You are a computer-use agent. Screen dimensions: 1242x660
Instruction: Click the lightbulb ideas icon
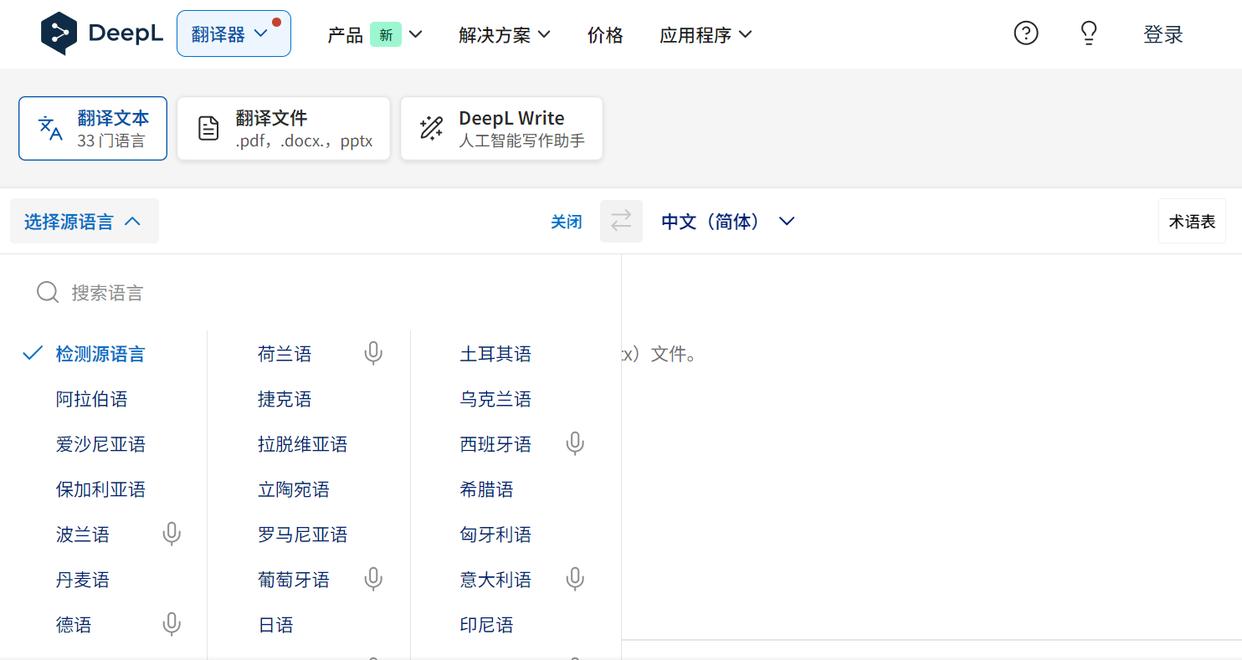1089,33
